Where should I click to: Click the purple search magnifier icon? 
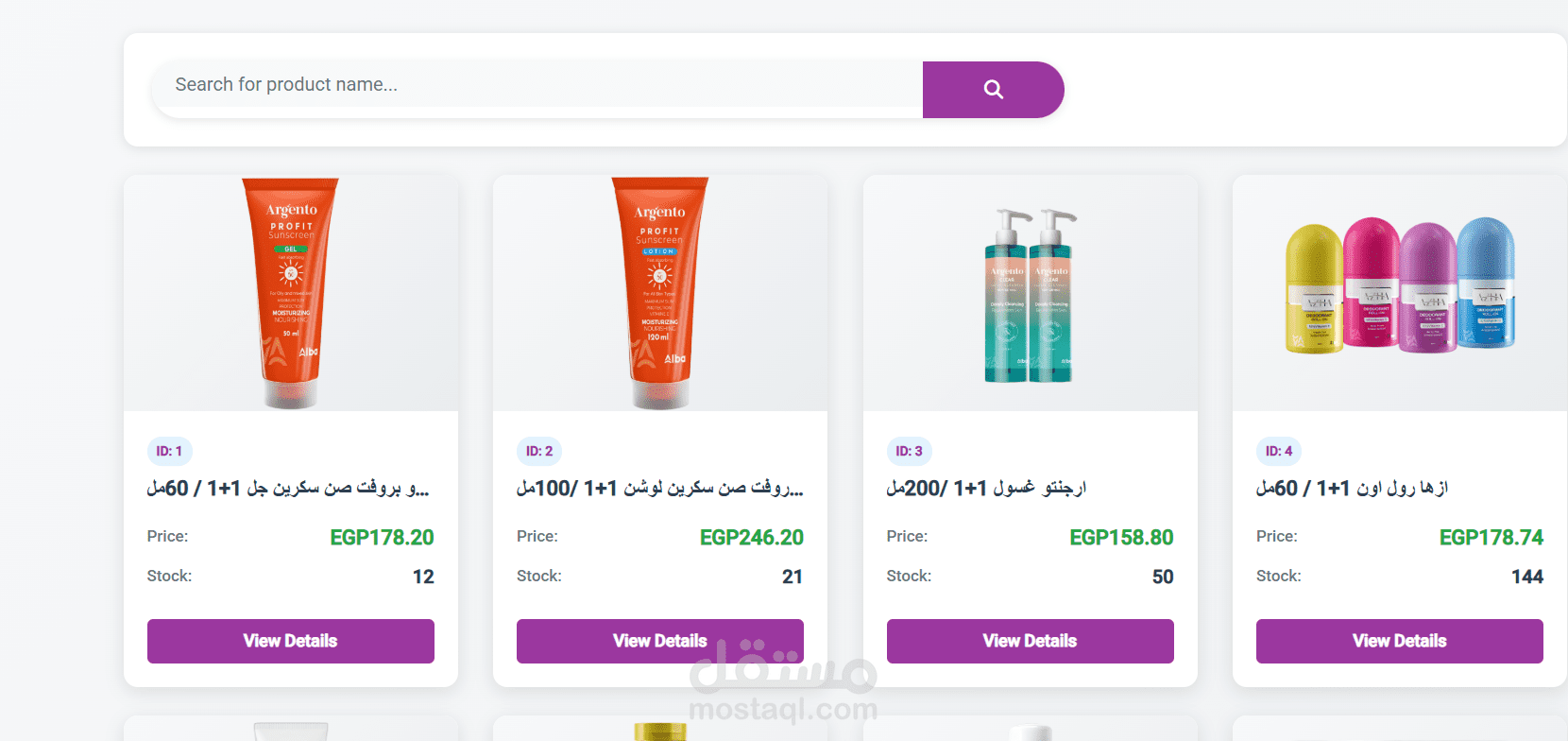[993, 89]
